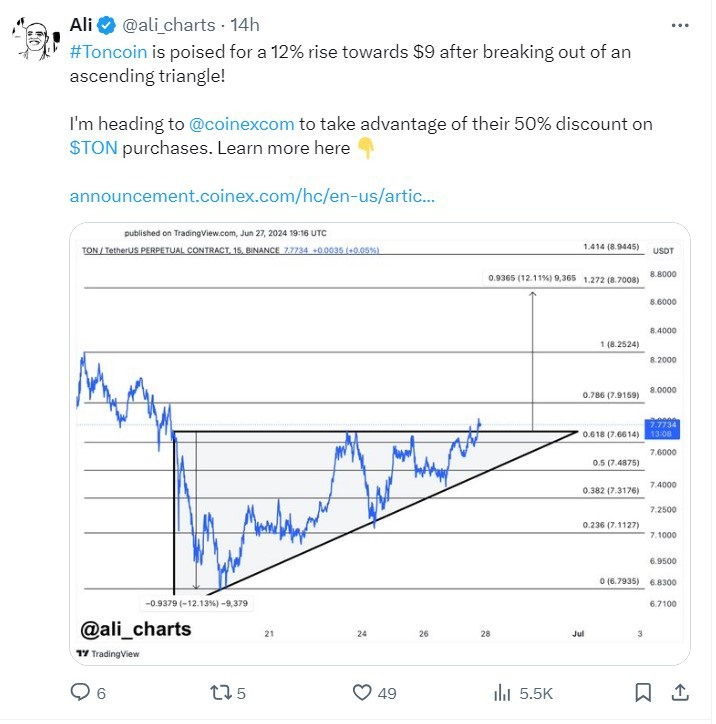The height and width of the screenshot is (724, 716).
Task: Bookmark this tweet
Action: [643, 693]
